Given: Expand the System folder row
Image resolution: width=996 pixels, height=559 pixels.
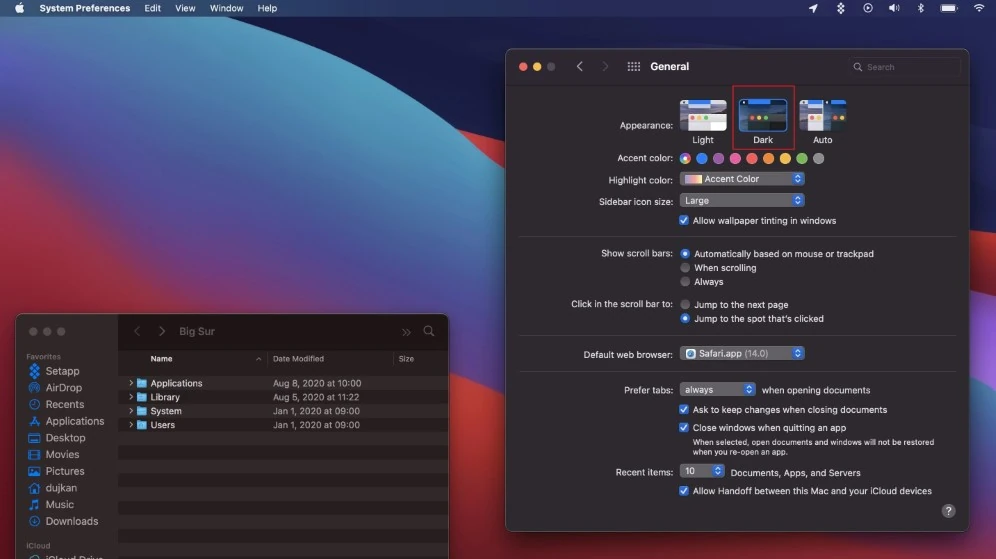Looking at the screenshot, I should point(131,411).
